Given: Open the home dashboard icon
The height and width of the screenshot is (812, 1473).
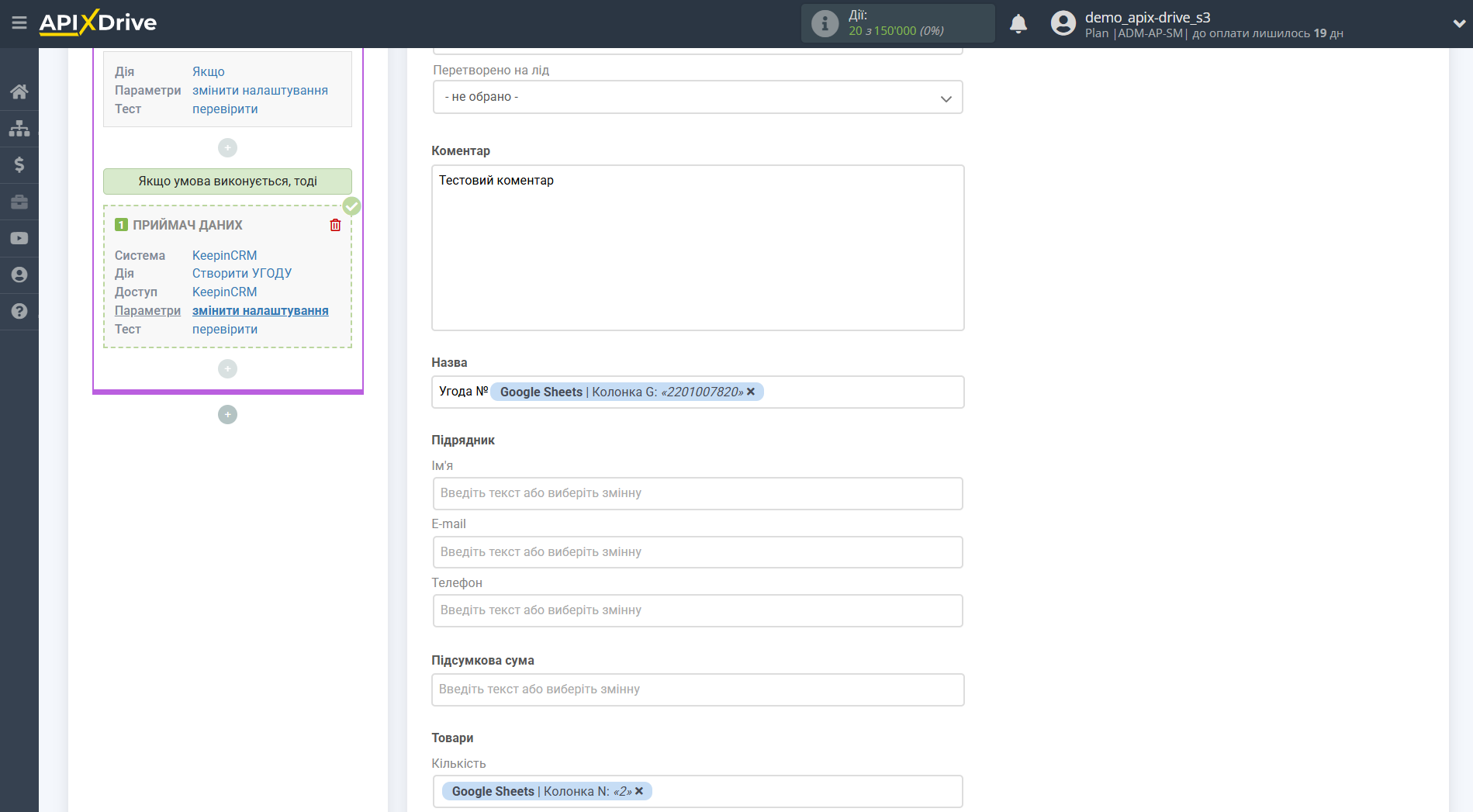Looking at the screenshot, I should [19, 92].
